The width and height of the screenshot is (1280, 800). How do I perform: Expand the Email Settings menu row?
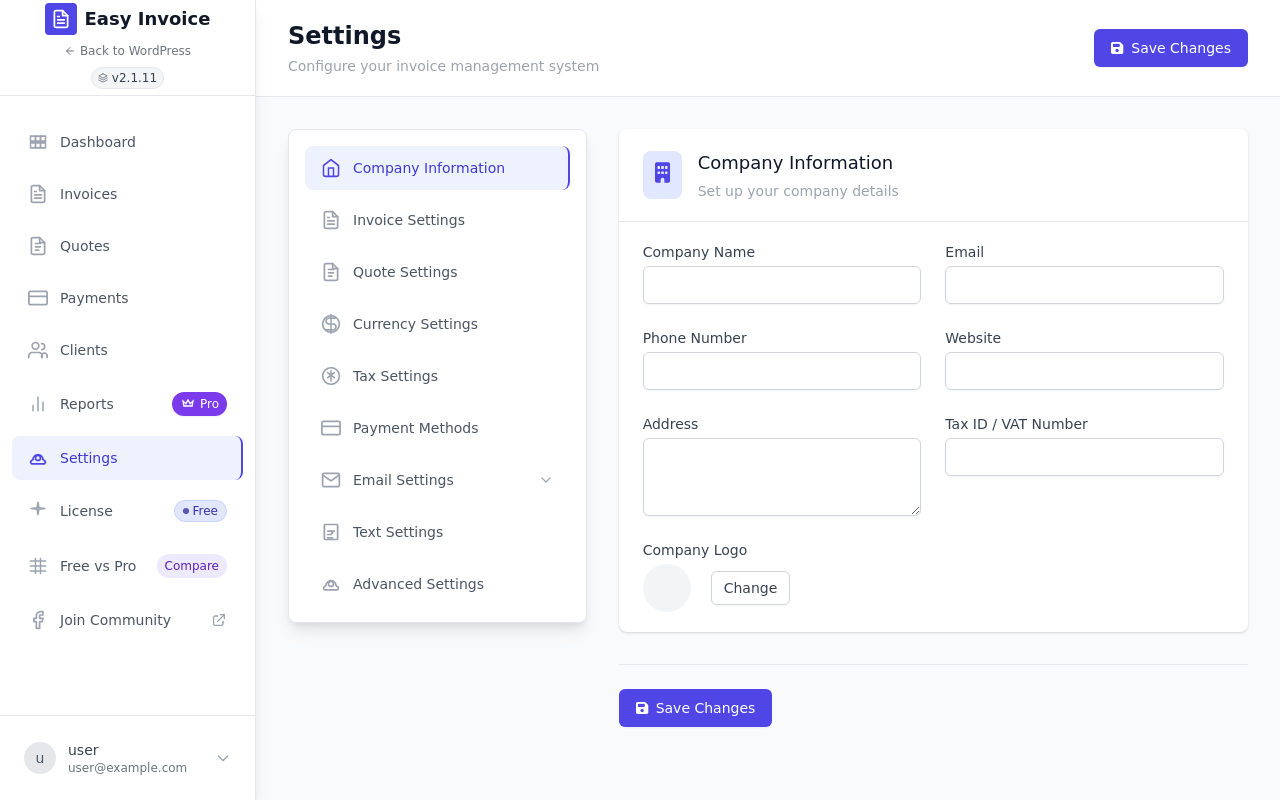[437, 480]
